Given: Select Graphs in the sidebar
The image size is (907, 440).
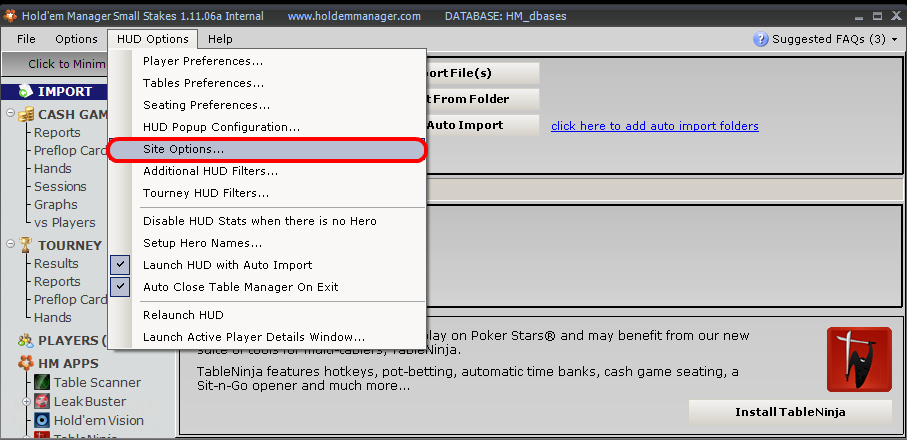Looking at the screenshot, I should coord(56,204).
